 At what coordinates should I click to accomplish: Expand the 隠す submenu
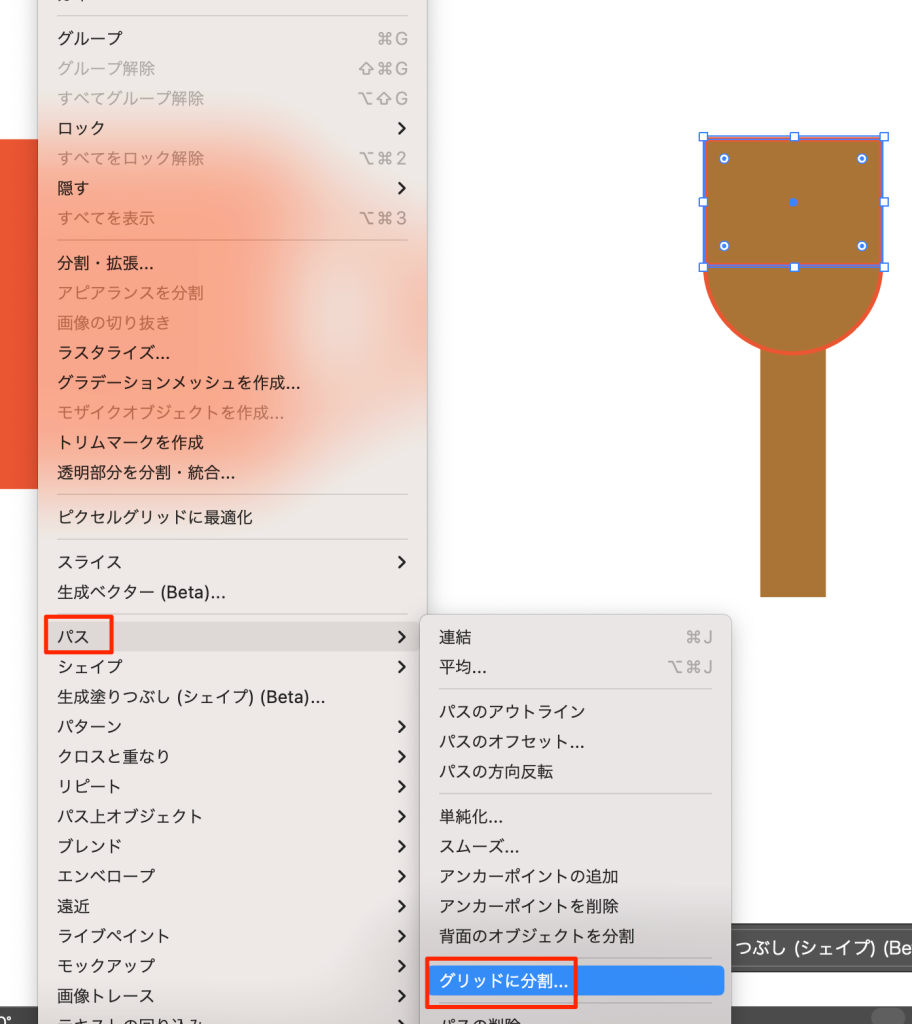pyautogui.click(x=232, y=188)
